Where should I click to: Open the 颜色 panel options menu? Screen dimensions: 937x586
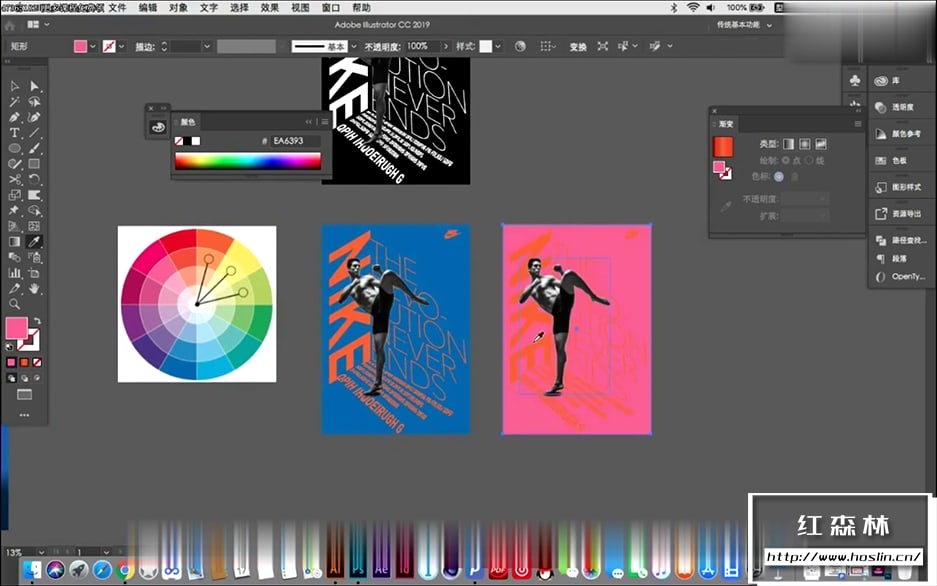[324, 121]
